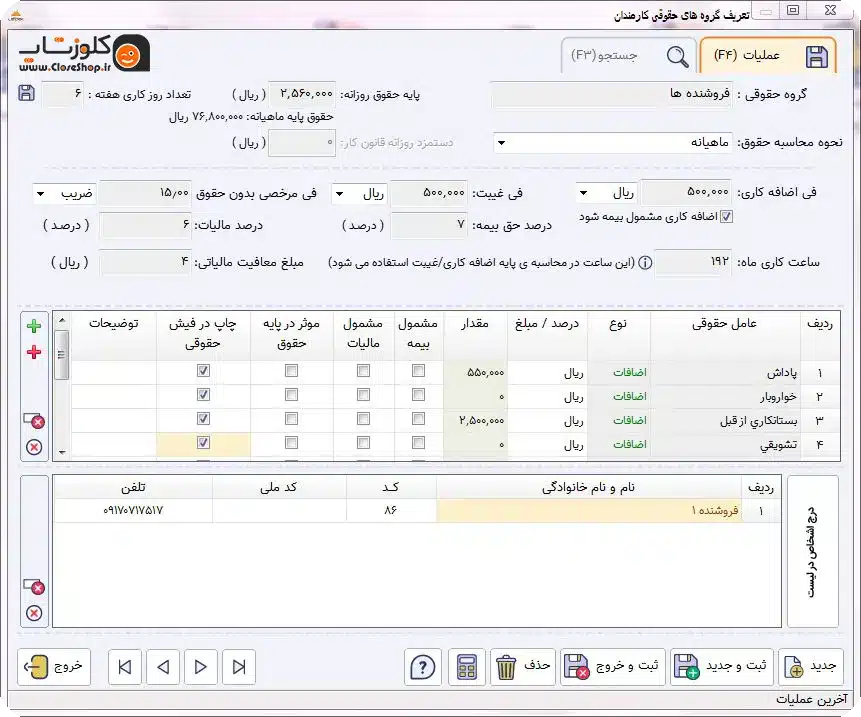Viewport: 861px width, 717px height.
Task: Click the پایه حقوق روزانه input field
Action: 302,94
